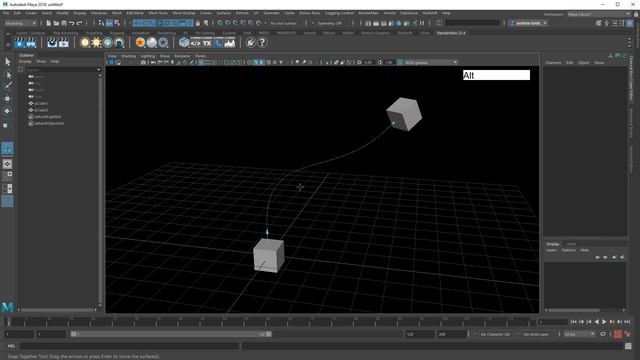Screen dimensions: 640x360
Task: Open the Windows menu
Action: pyautogui.click(x=99, y=13)
